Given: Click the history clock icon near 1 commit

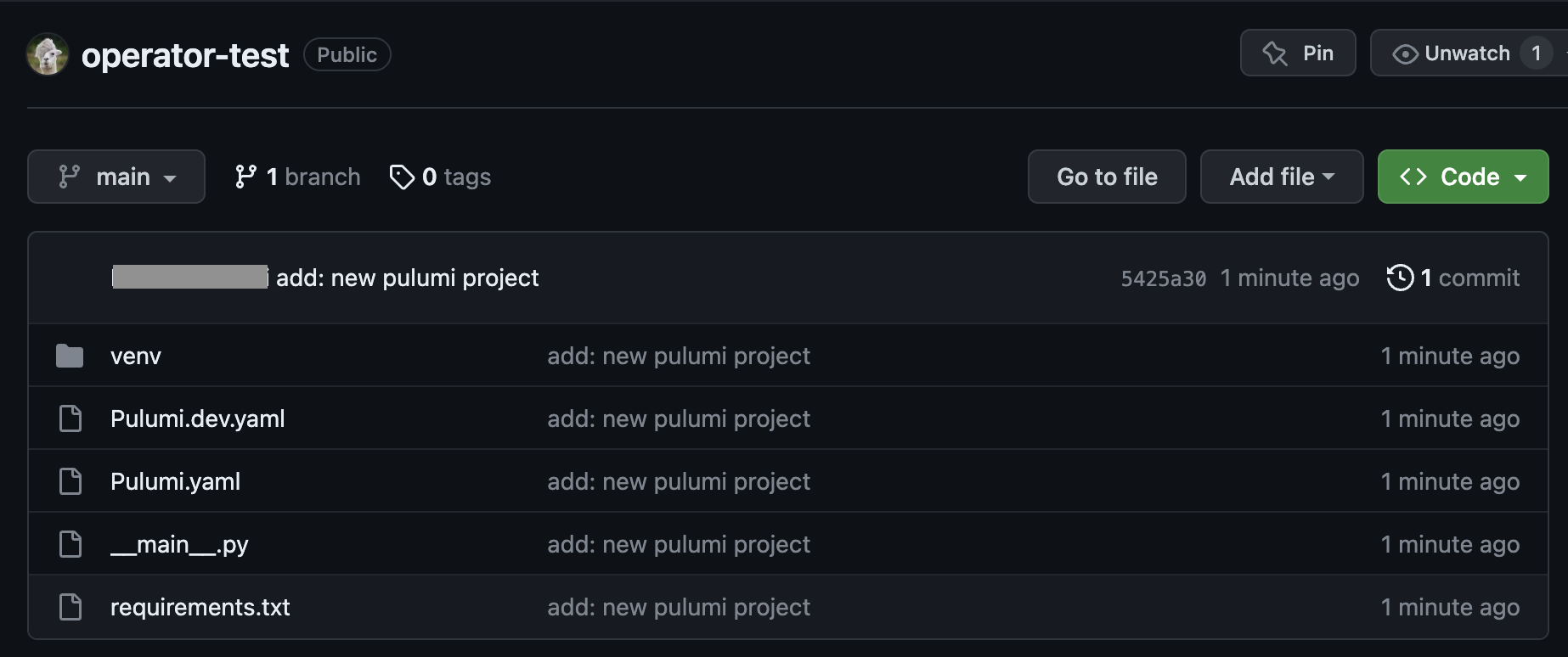Looking at the screenshot, I should pos(1400,278).
